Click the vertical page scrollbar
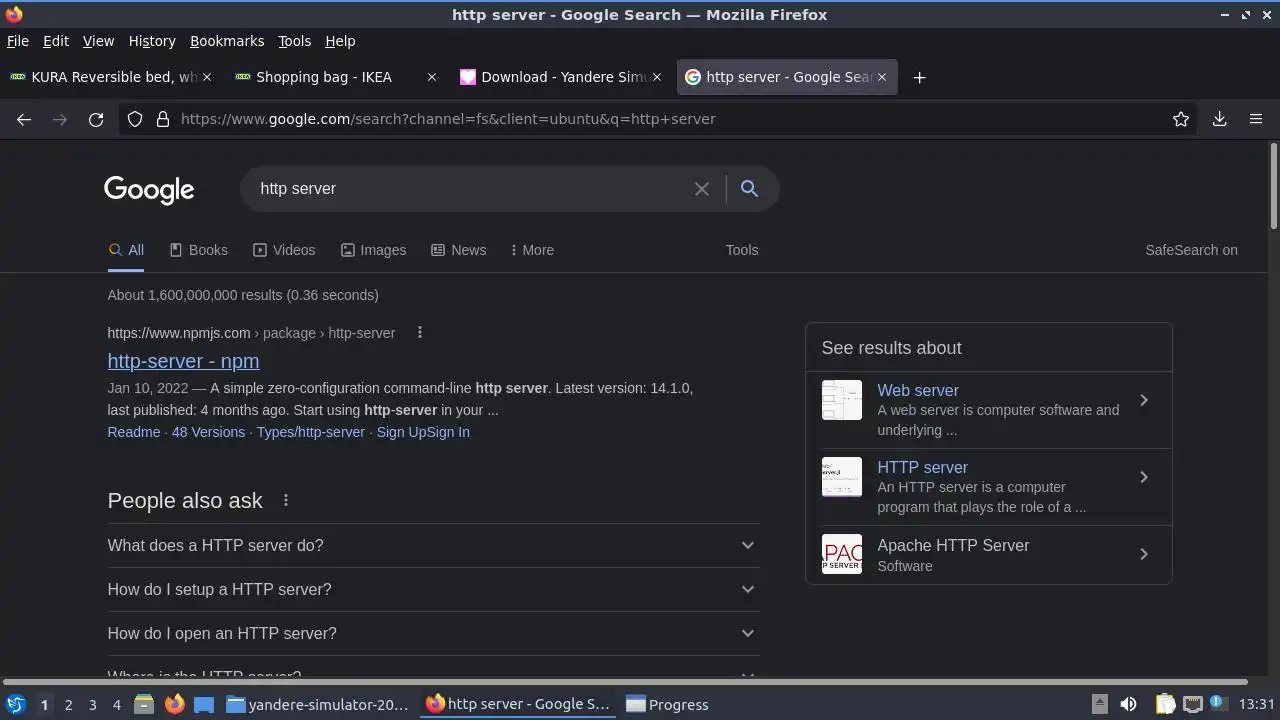Image resolution: width=1280 pixels, height=720 pixels. pos(1273,186)
